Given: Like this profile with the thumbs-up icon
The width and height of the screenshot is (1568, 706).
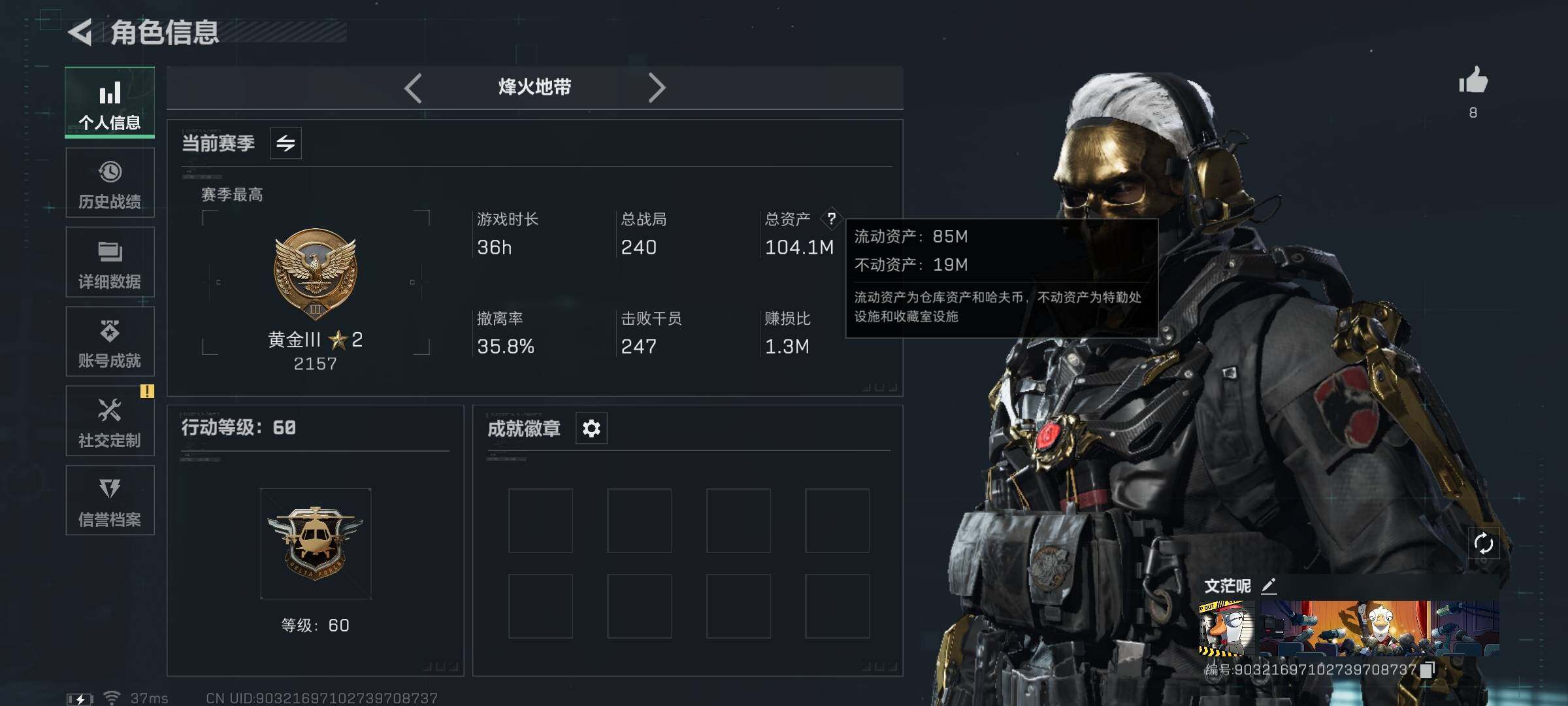Looking at the screenshot, I should pos(1473,80).
